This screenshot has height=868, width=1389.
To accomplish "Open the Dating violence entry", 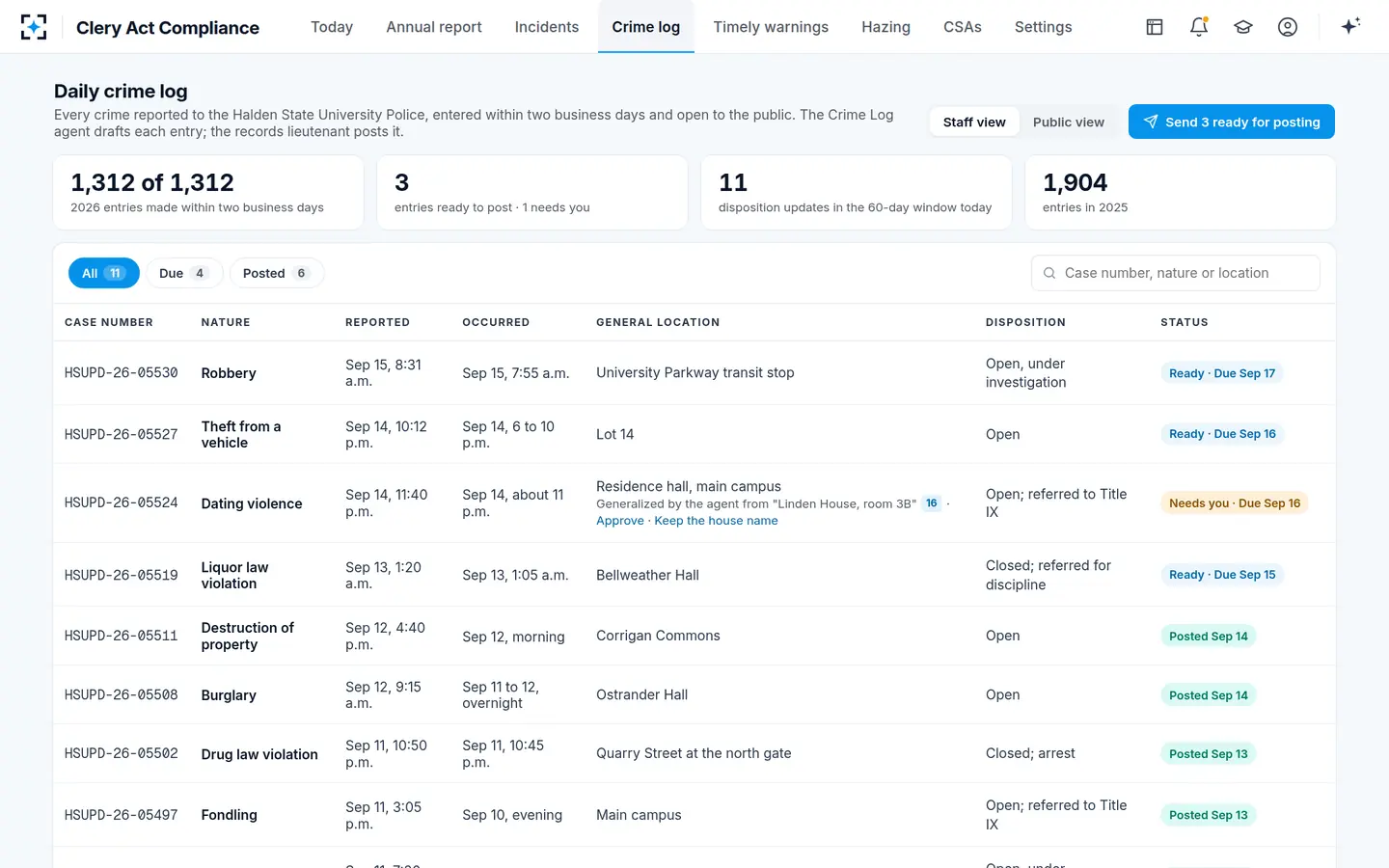I will (252, 503).
